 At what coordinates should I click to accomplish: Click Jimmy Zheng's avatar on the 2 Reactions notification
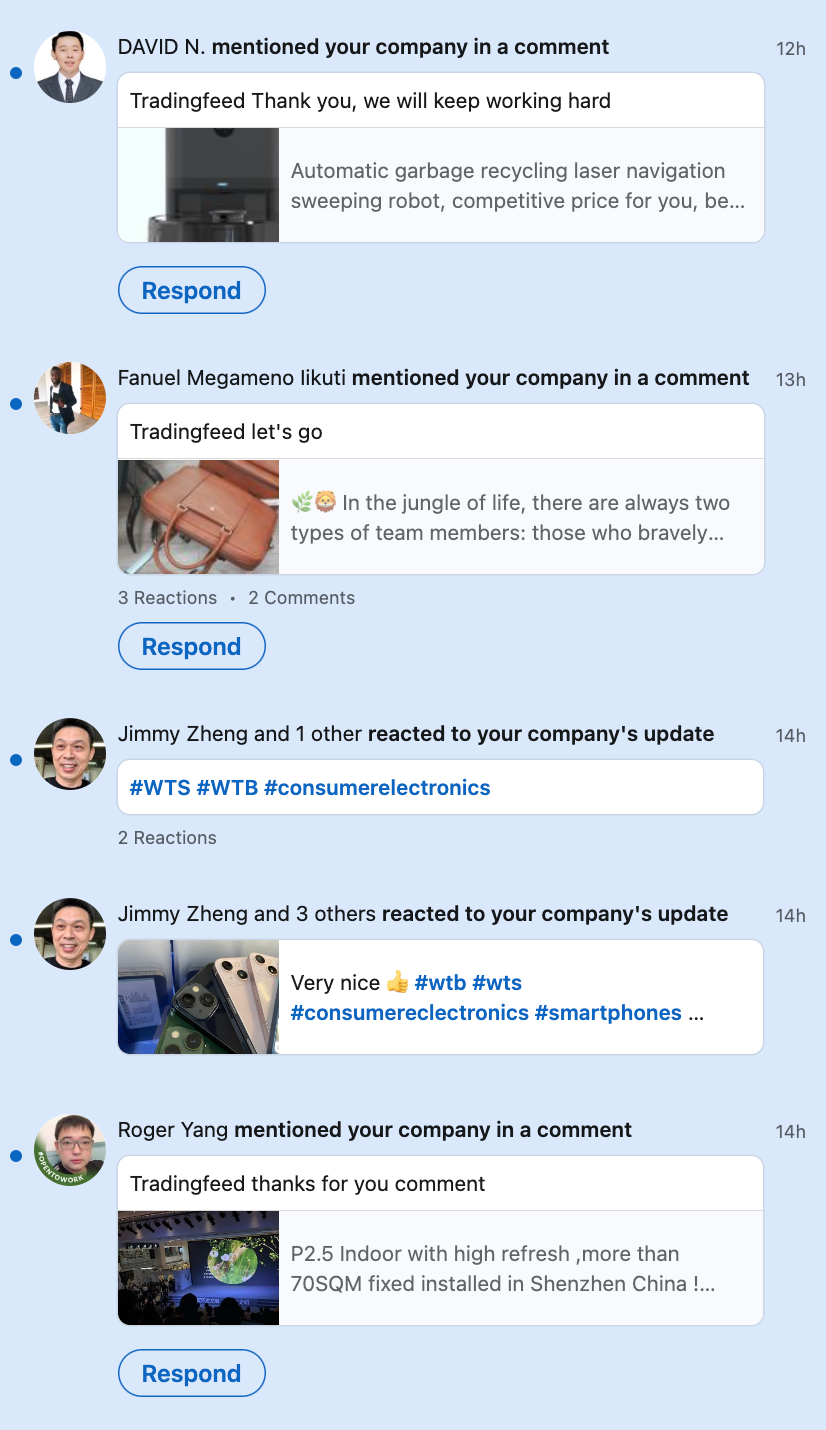(70, 754)
